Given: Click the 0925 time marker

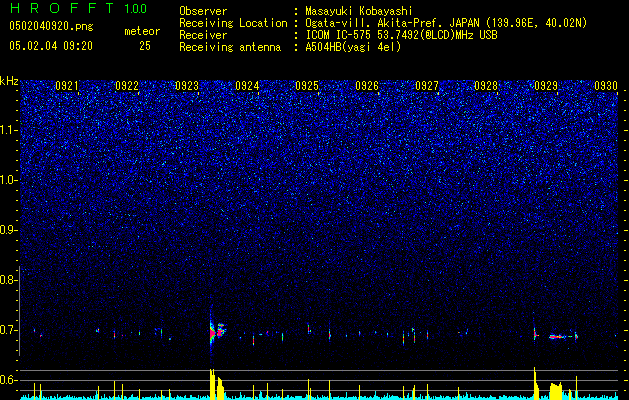Looking at the screenshot, I should 307,86.
